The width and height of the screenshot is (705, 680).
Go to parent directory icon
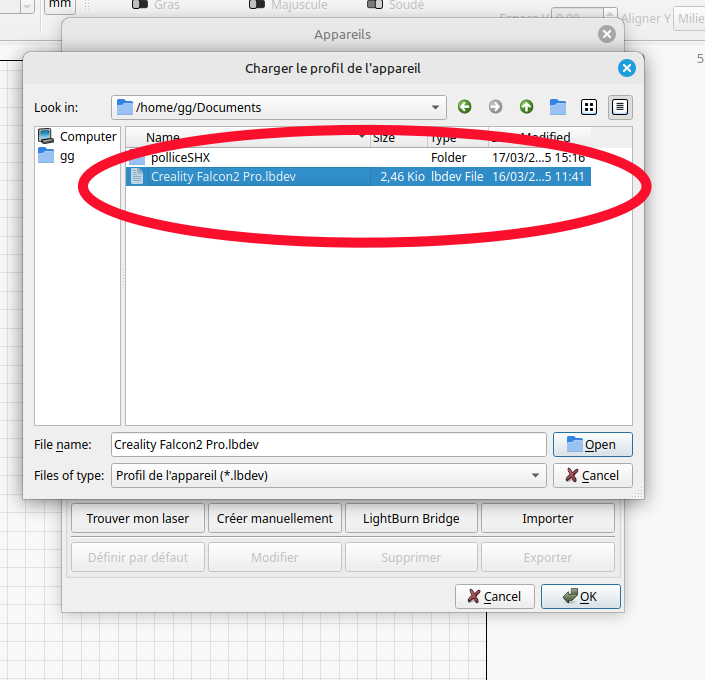click(526, 107)
